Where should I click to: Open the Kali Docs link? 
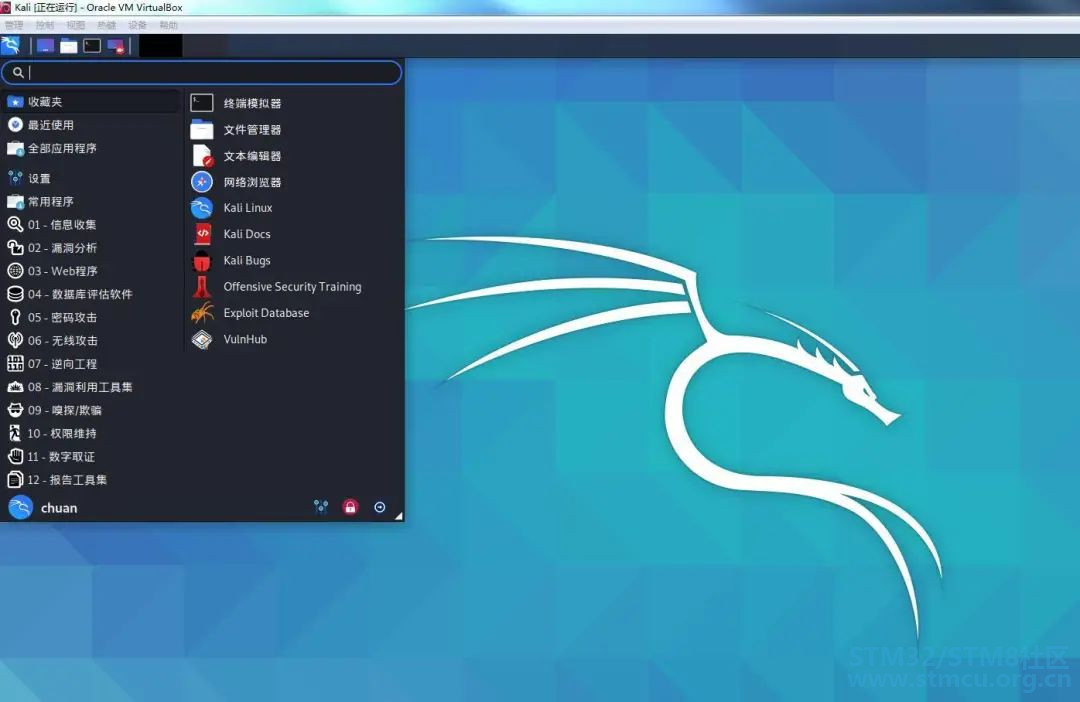tap(246, 234)
